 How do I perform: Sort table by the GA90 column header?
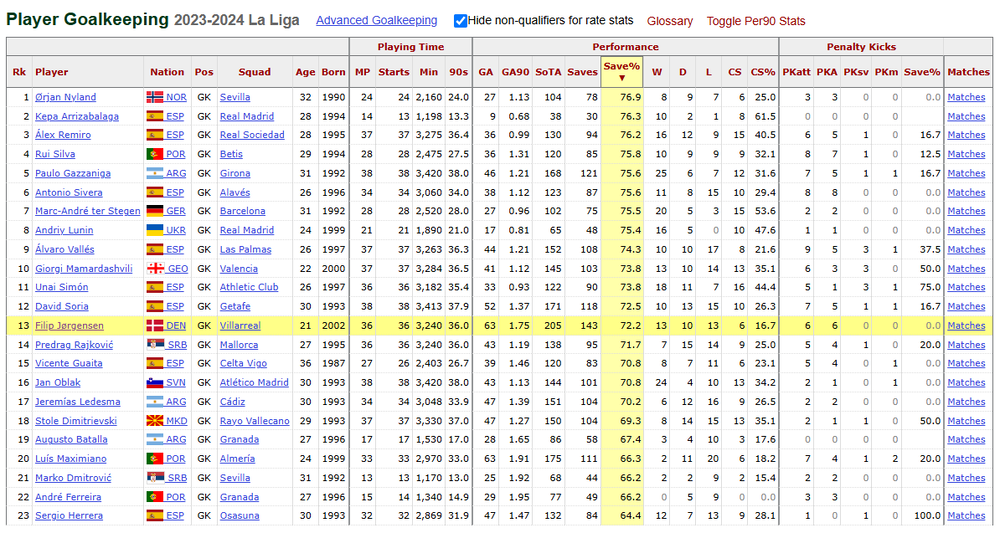[515, 72]
